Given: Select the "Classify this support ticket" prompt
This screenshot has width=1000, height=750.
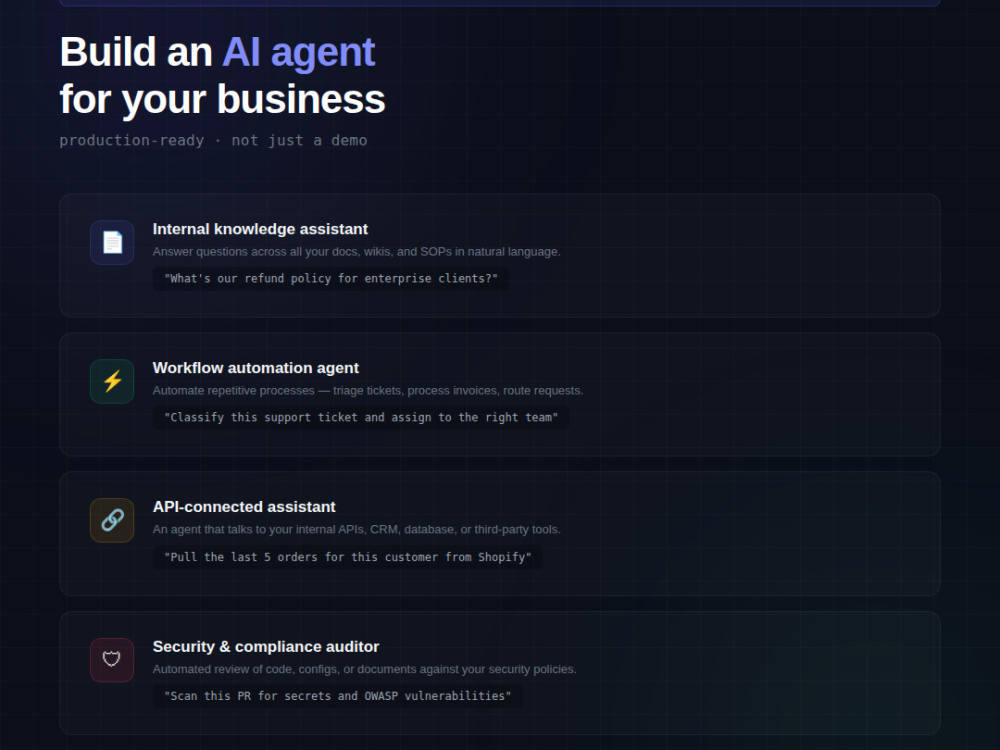Looking at the screenshot, I should (361, 418).
